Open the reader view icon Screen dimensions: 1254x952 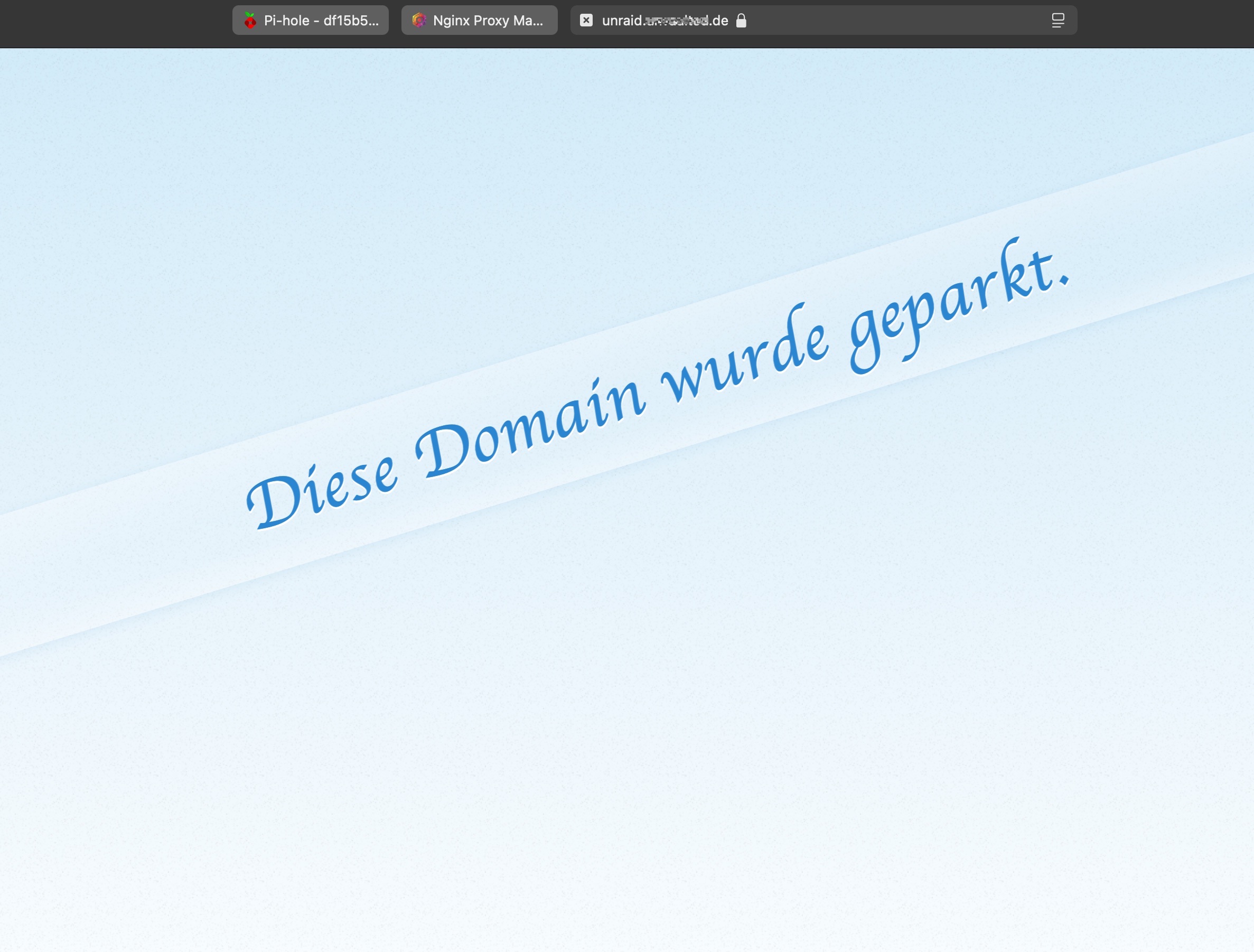pyautogui.click(x=1058, y=21)
